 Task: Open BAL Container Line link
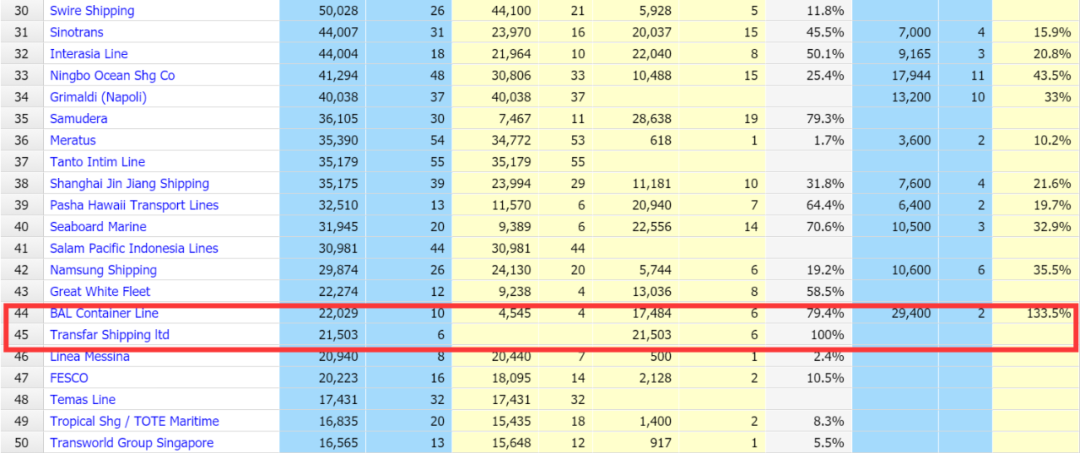pos(103,313)
